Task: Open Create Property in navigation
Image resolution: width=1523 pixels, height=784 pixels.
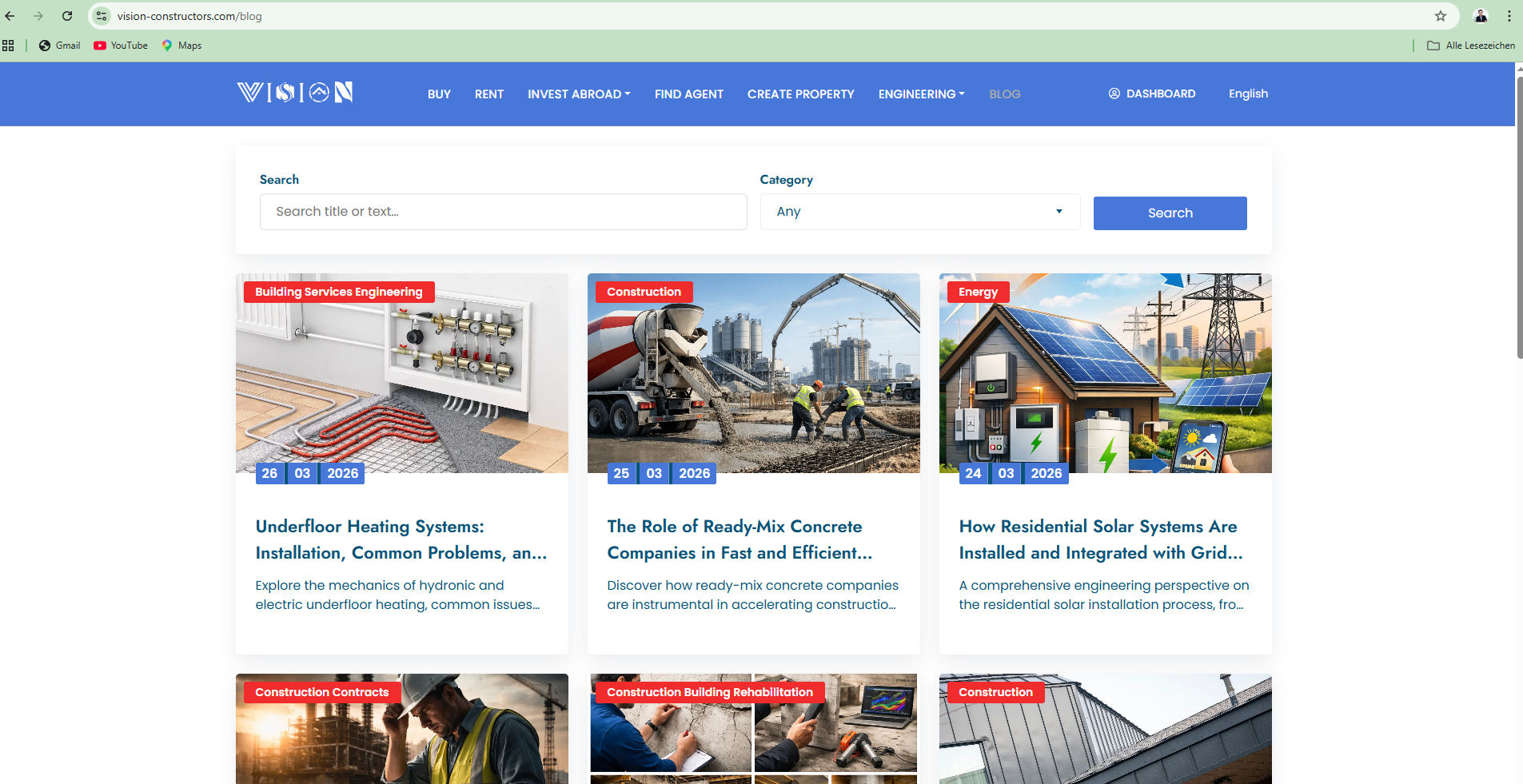Action: (x=801, y=94)
